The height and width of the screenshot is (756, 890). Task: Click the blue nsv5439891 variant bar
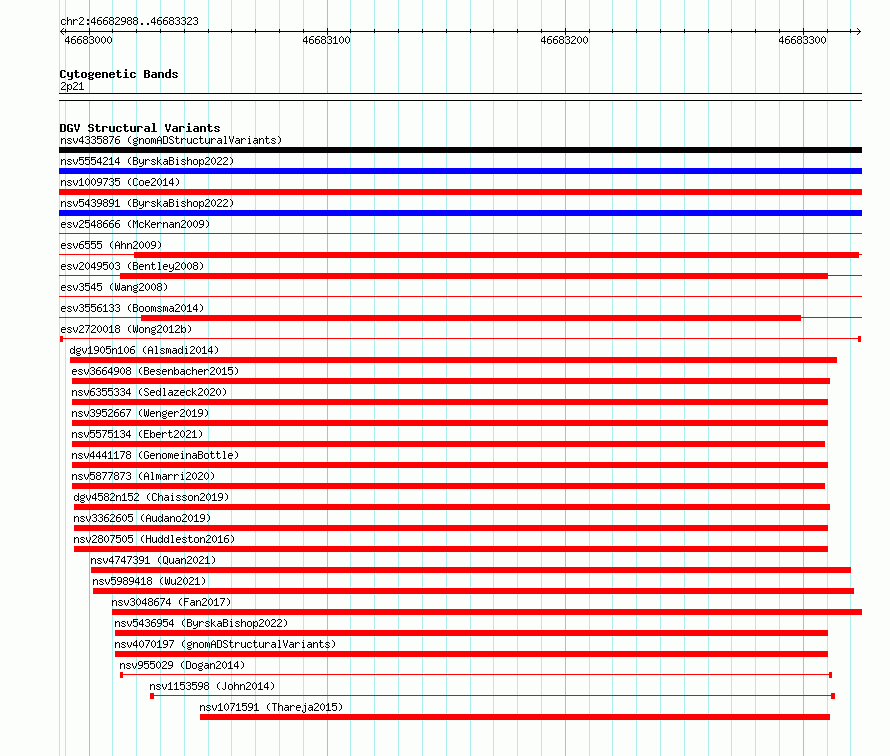(x=460, y=213)
